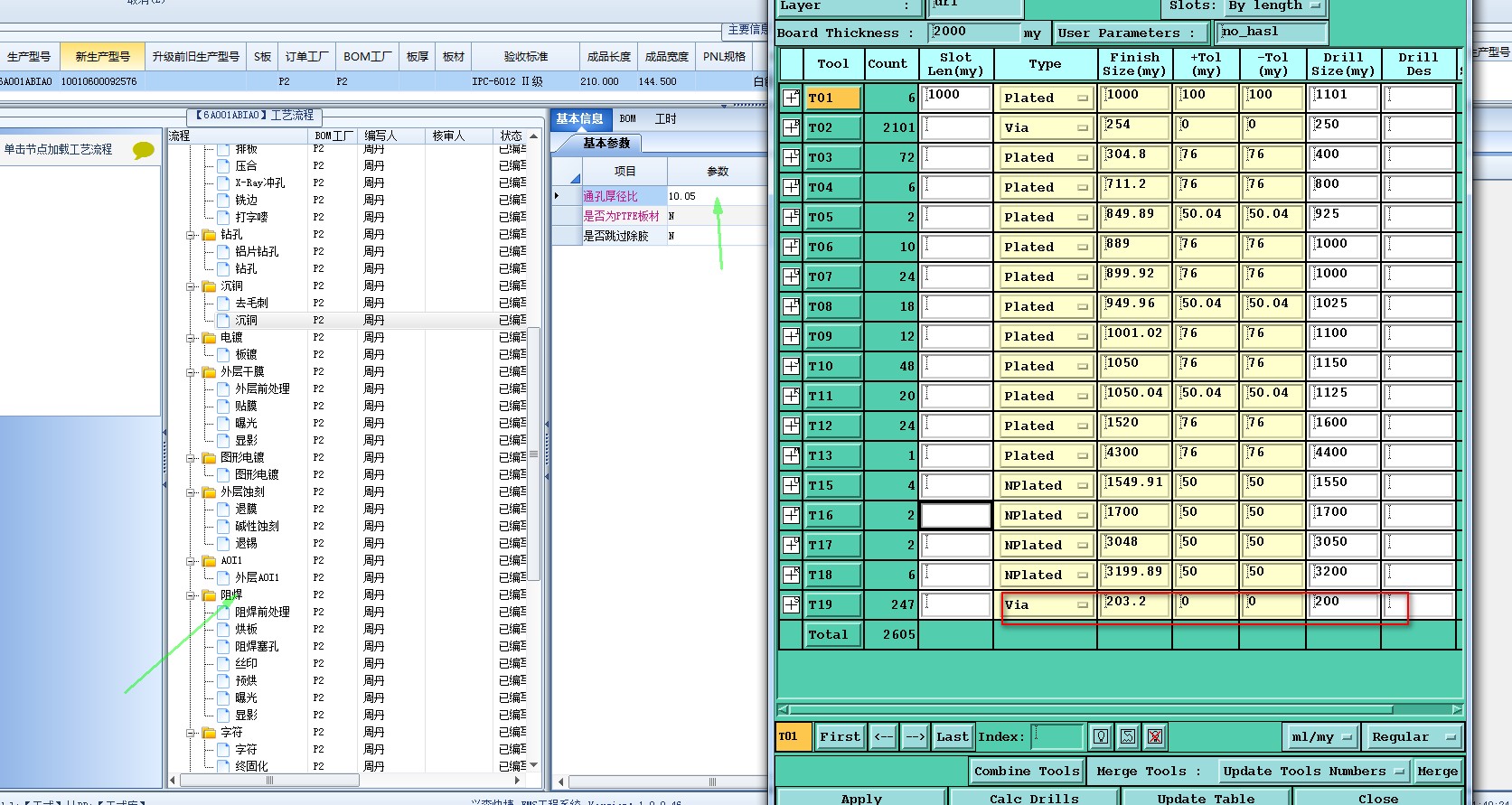Select the 去毛刺 step in the tree

tap(251, 304)
